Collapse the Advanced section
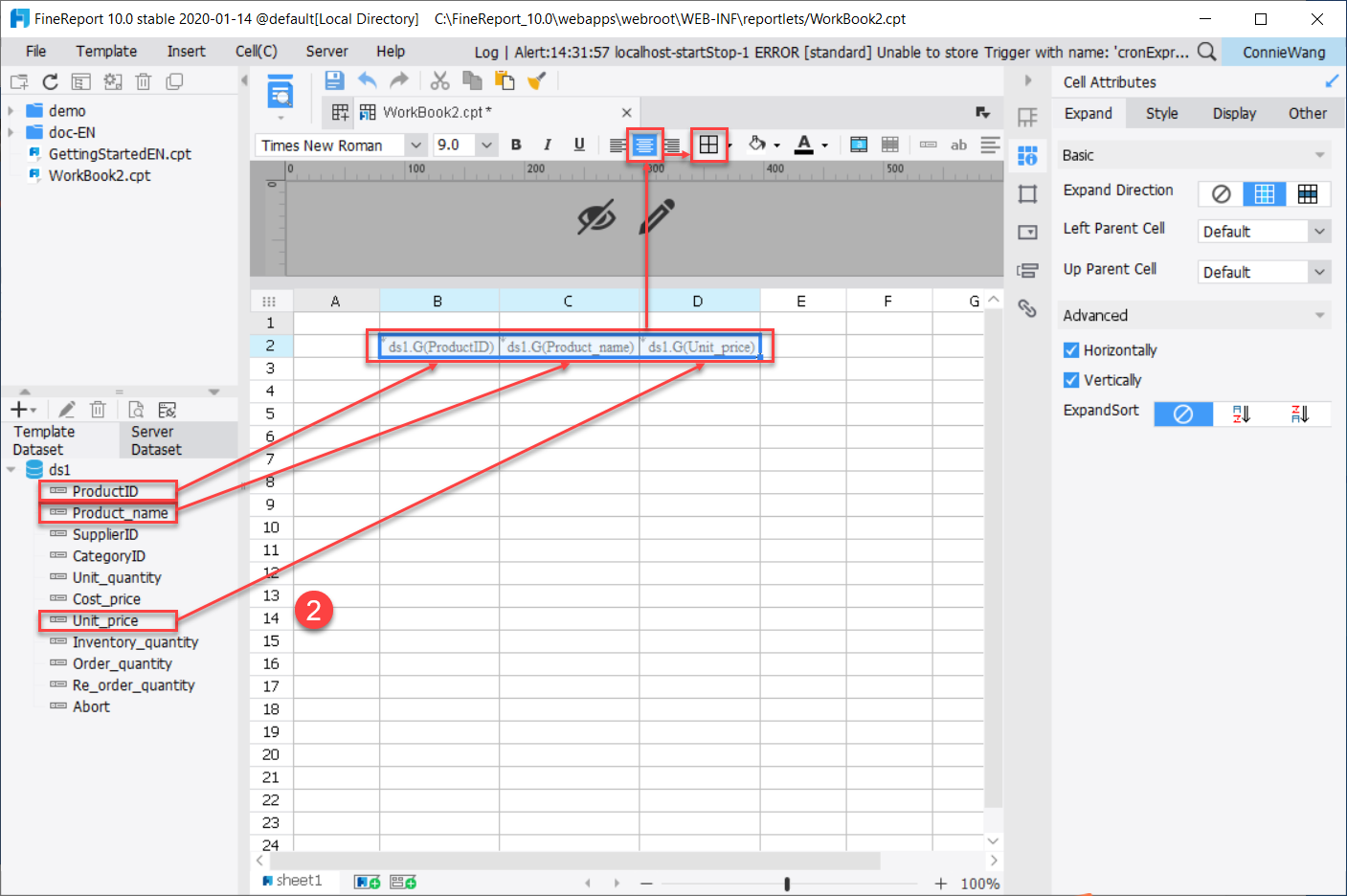1347x896 pixels. pos(1320,315)
